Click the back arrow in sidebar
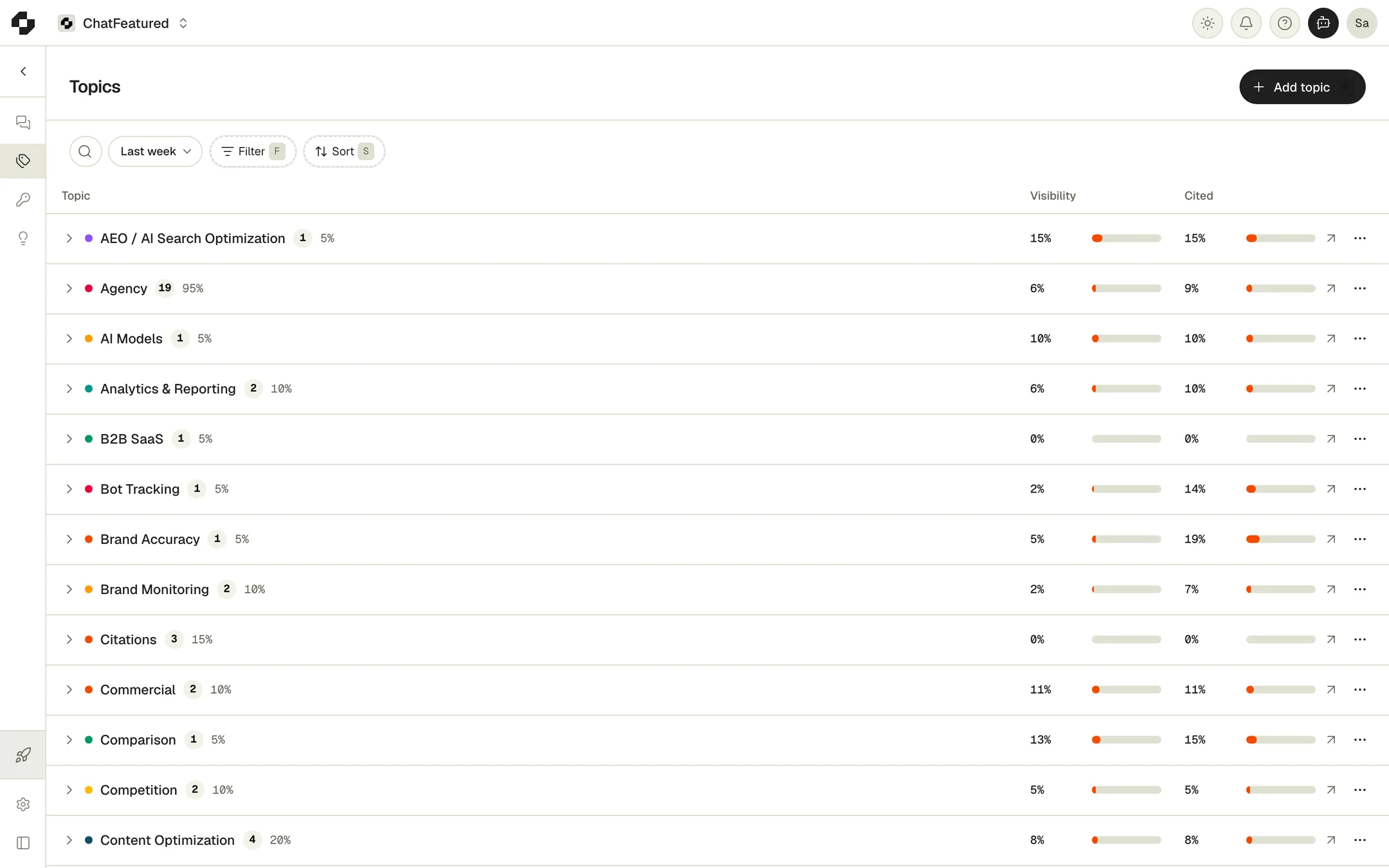Screen dimensions: 1389x868 23,71
